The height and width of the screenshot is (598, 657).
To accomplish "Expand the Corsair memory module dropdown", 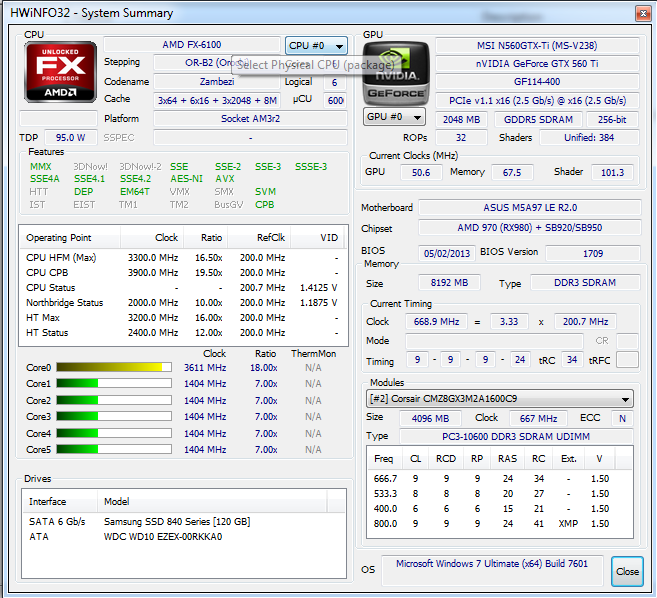I will click(x=499, y=399).
